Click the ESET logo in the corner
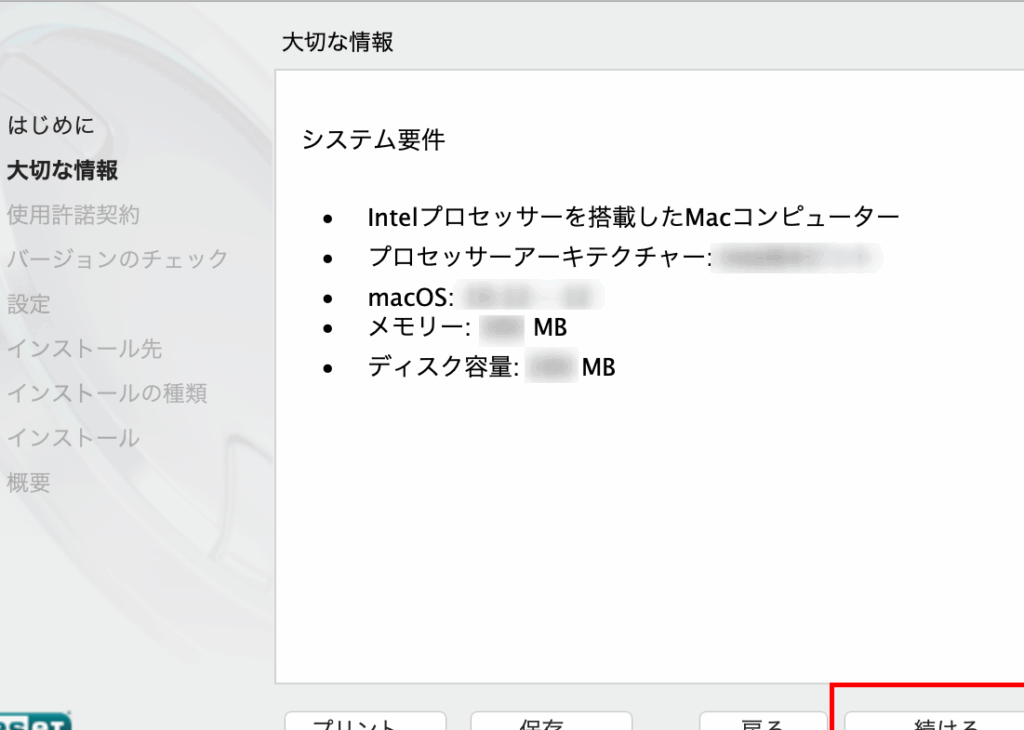The width and height of the screenshot is (1024, 730). [33, 722]
